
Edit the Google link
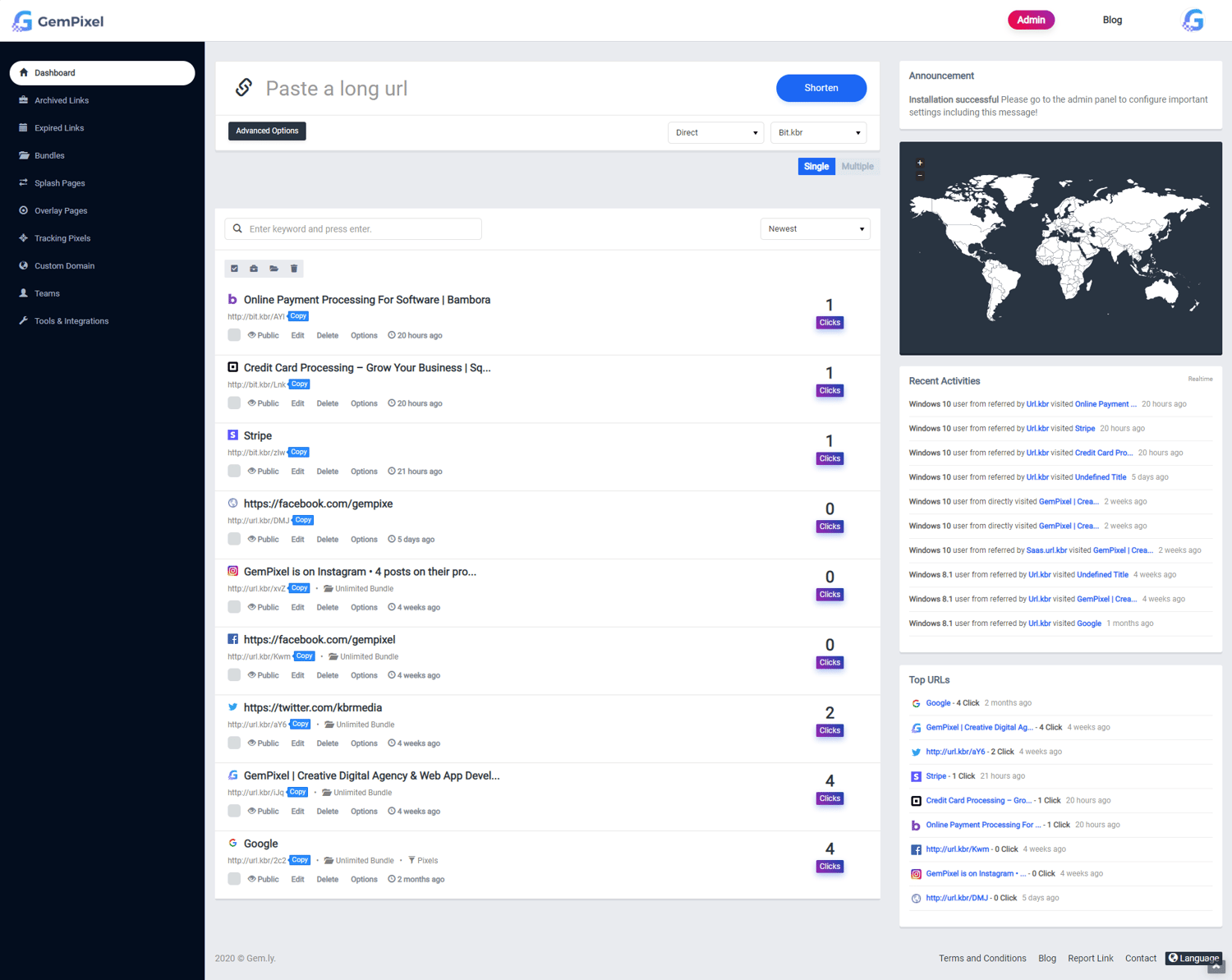click(x=297, y=879)
